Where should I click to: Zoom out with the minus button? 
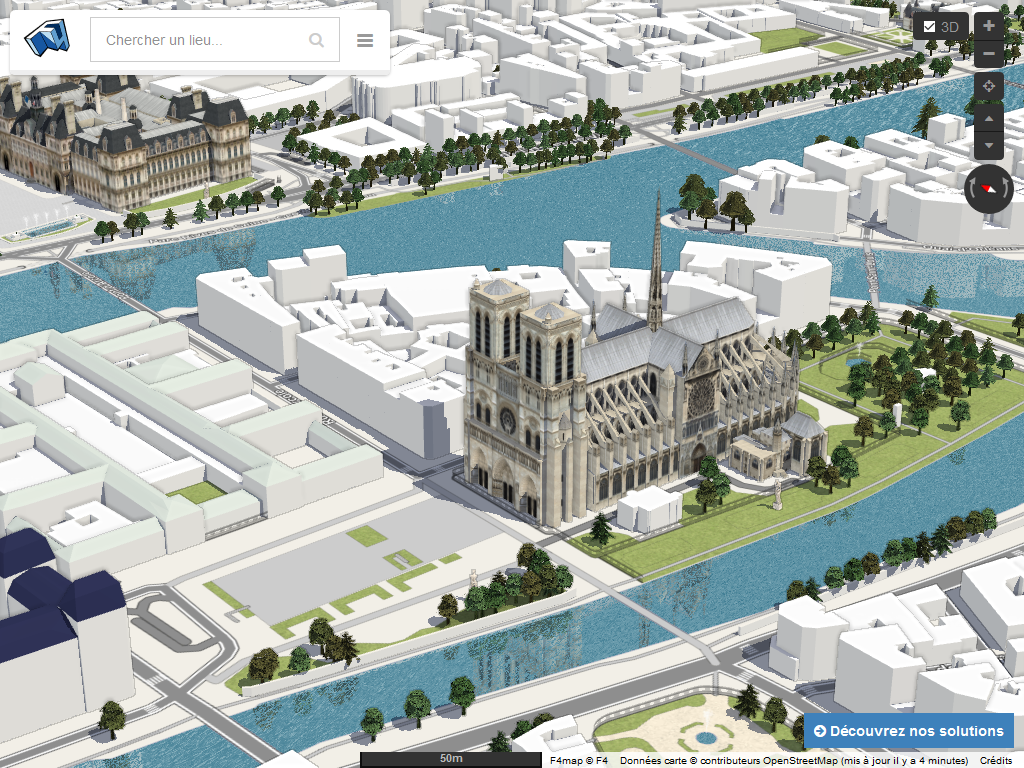point(989,53)
